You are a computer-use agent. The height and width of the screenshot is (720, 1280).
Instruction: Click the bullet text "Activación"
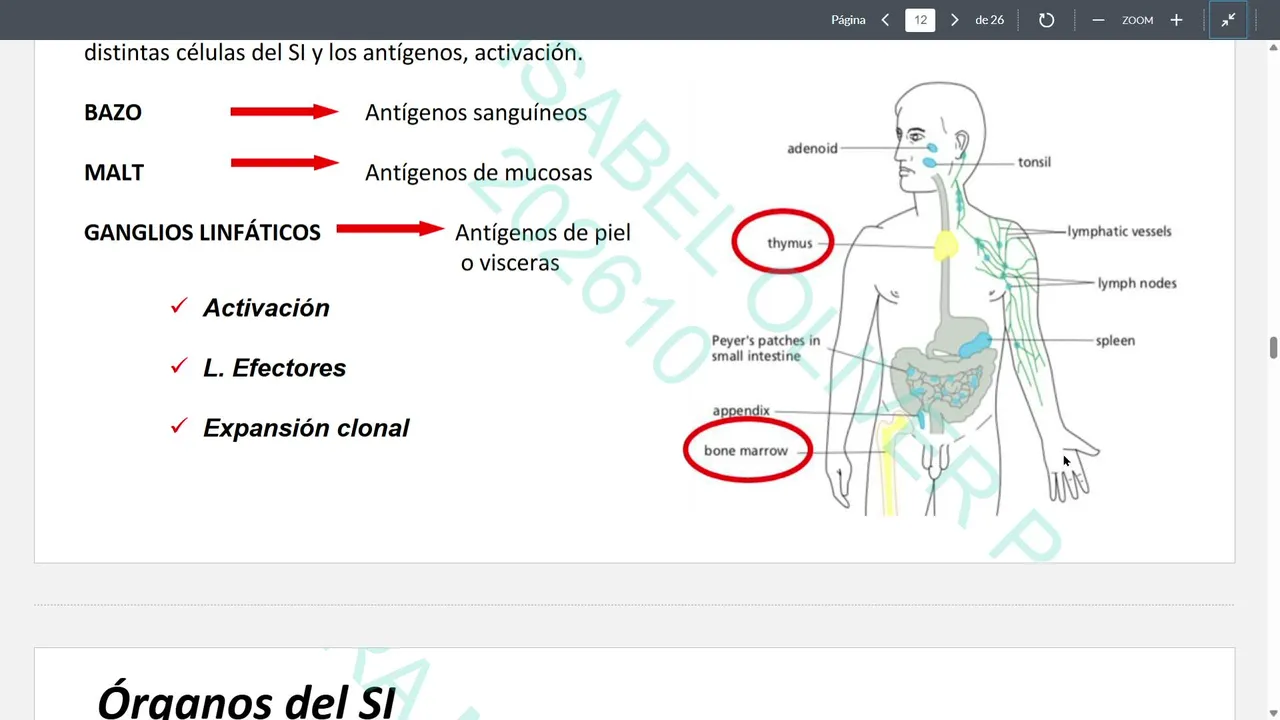(266, 308)
